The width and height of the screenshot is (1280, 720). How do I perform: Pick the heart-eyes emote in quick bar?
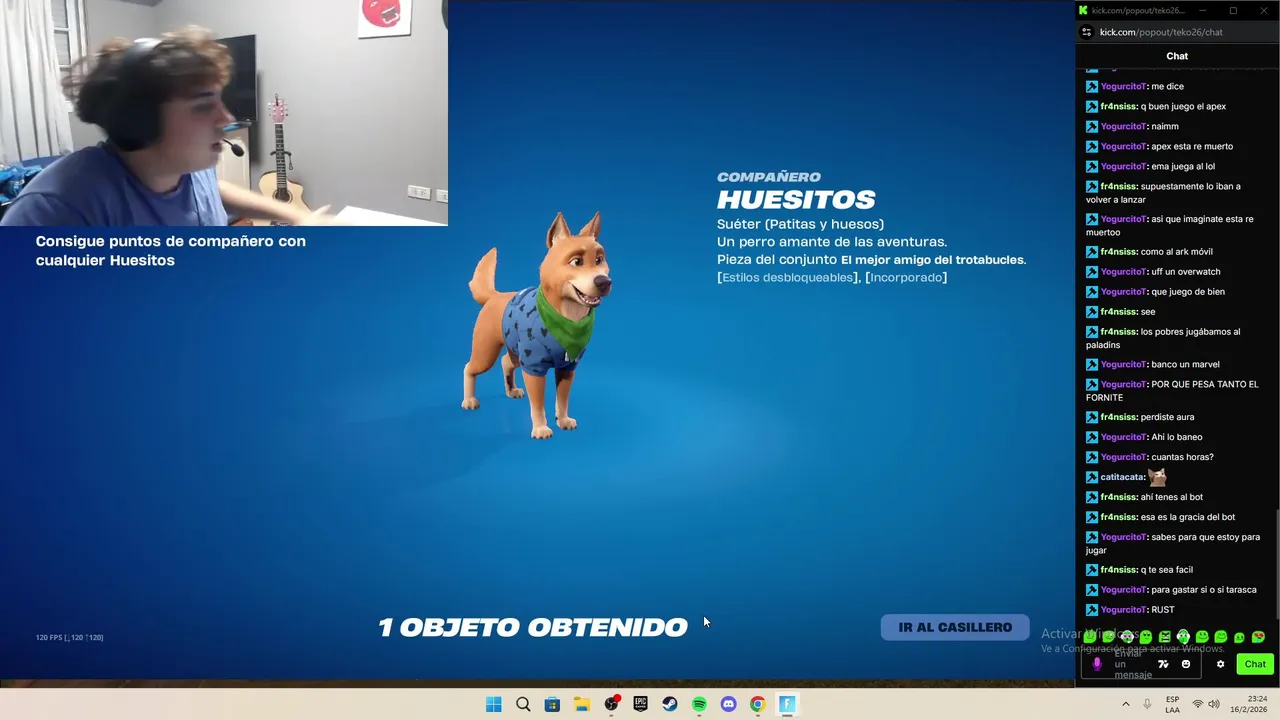pyautogui.click(x=1258, y=637)
